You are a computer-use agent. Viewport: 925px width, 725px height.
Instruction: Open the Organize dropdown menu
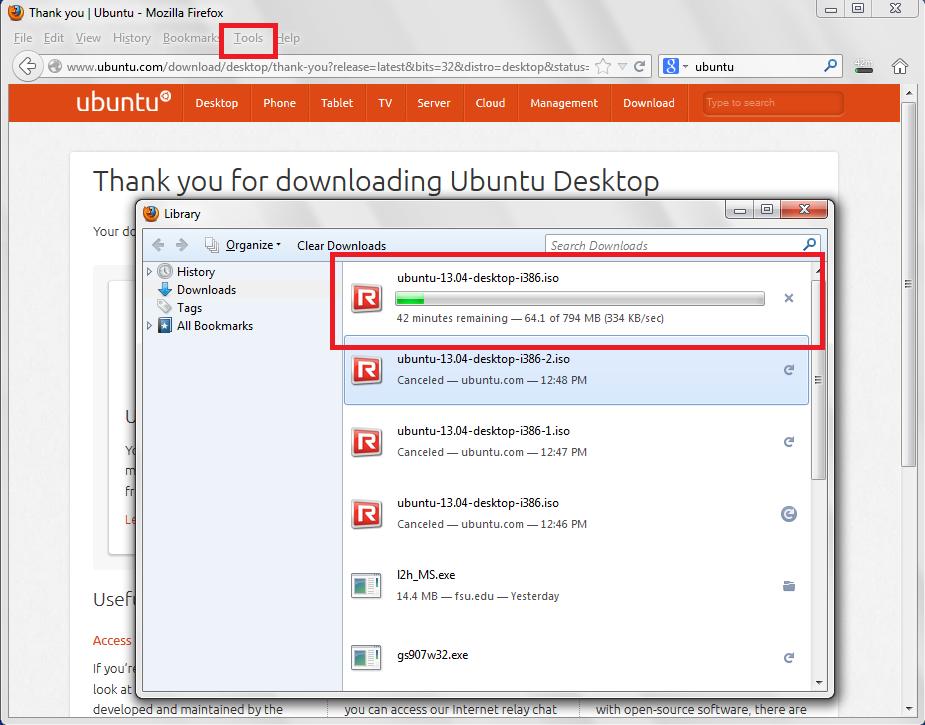tap(252, 245)
